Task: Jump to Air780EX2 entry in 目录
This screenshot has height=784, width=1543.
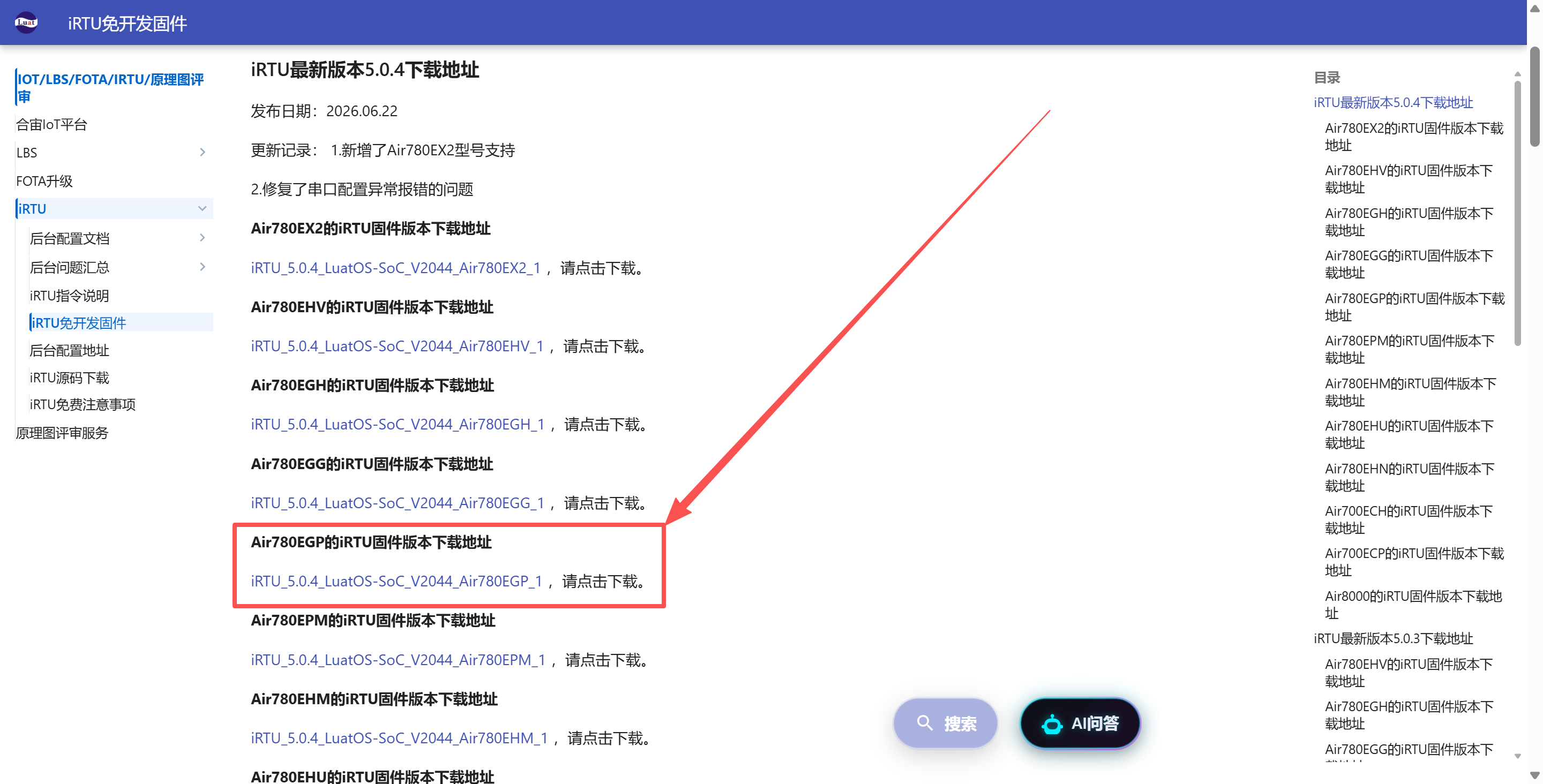Action: pos(1414,137)
